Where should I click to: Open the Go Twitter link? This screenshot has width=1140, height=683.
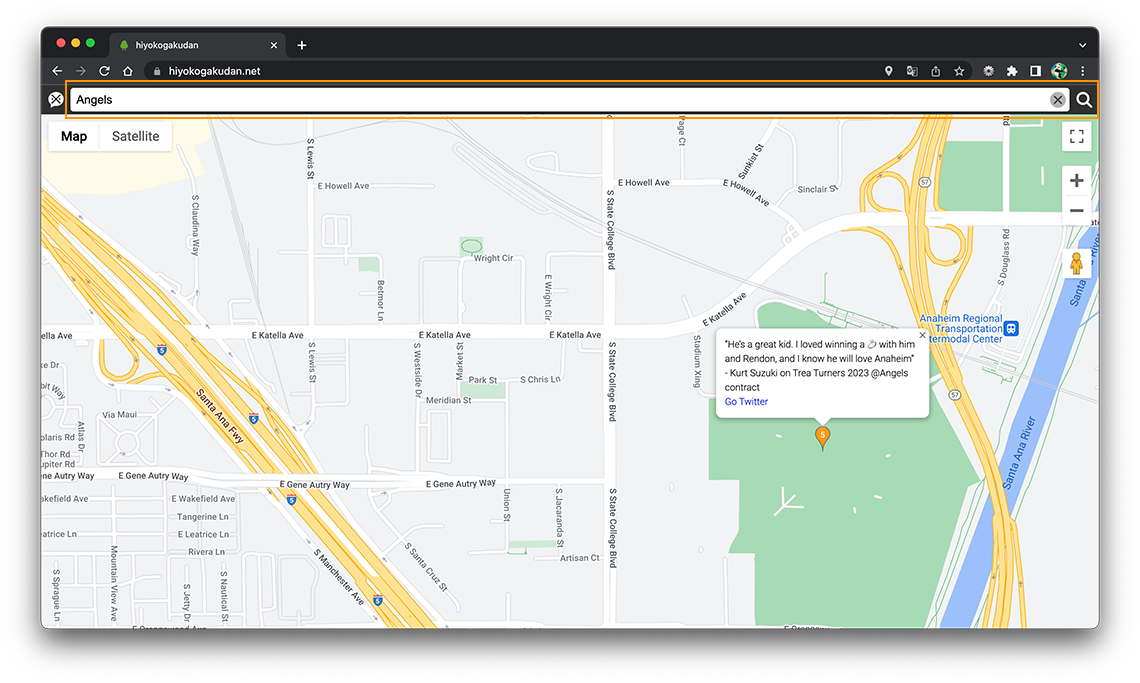tap(746, 402)
